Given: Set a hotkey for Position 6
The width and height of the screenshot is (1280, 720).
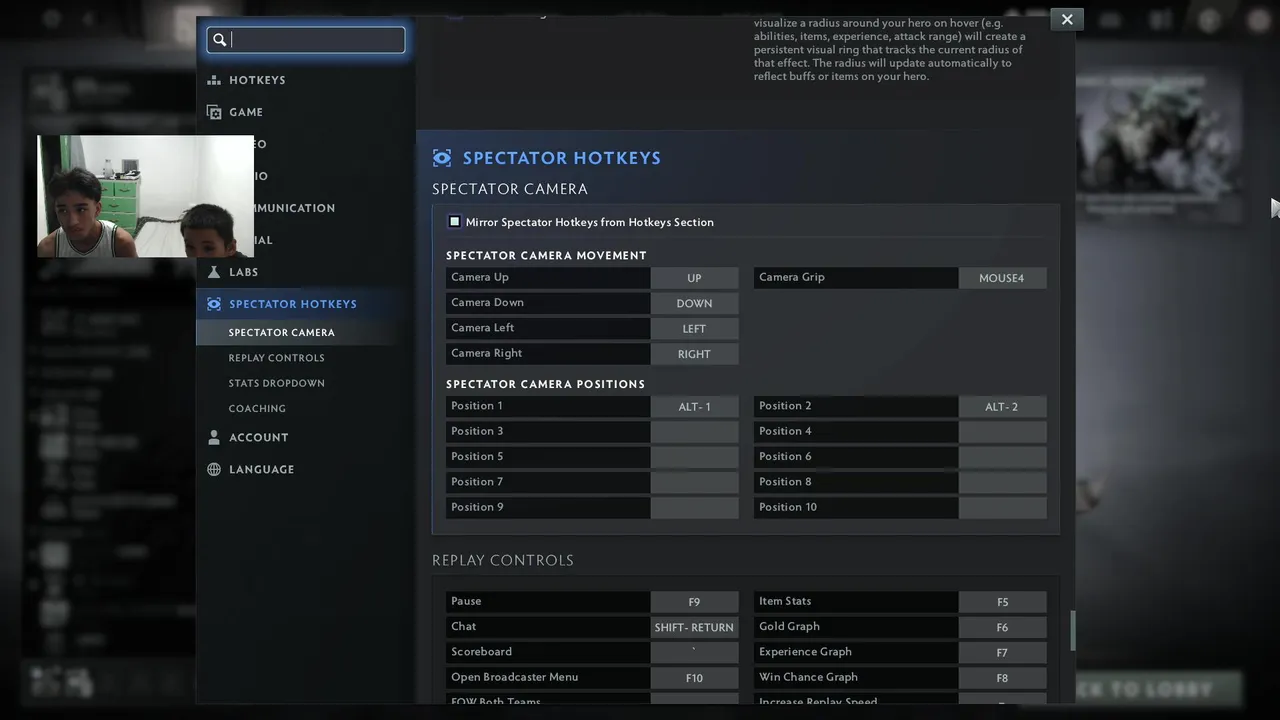Looking at the screenshot, I should 1002,457.
